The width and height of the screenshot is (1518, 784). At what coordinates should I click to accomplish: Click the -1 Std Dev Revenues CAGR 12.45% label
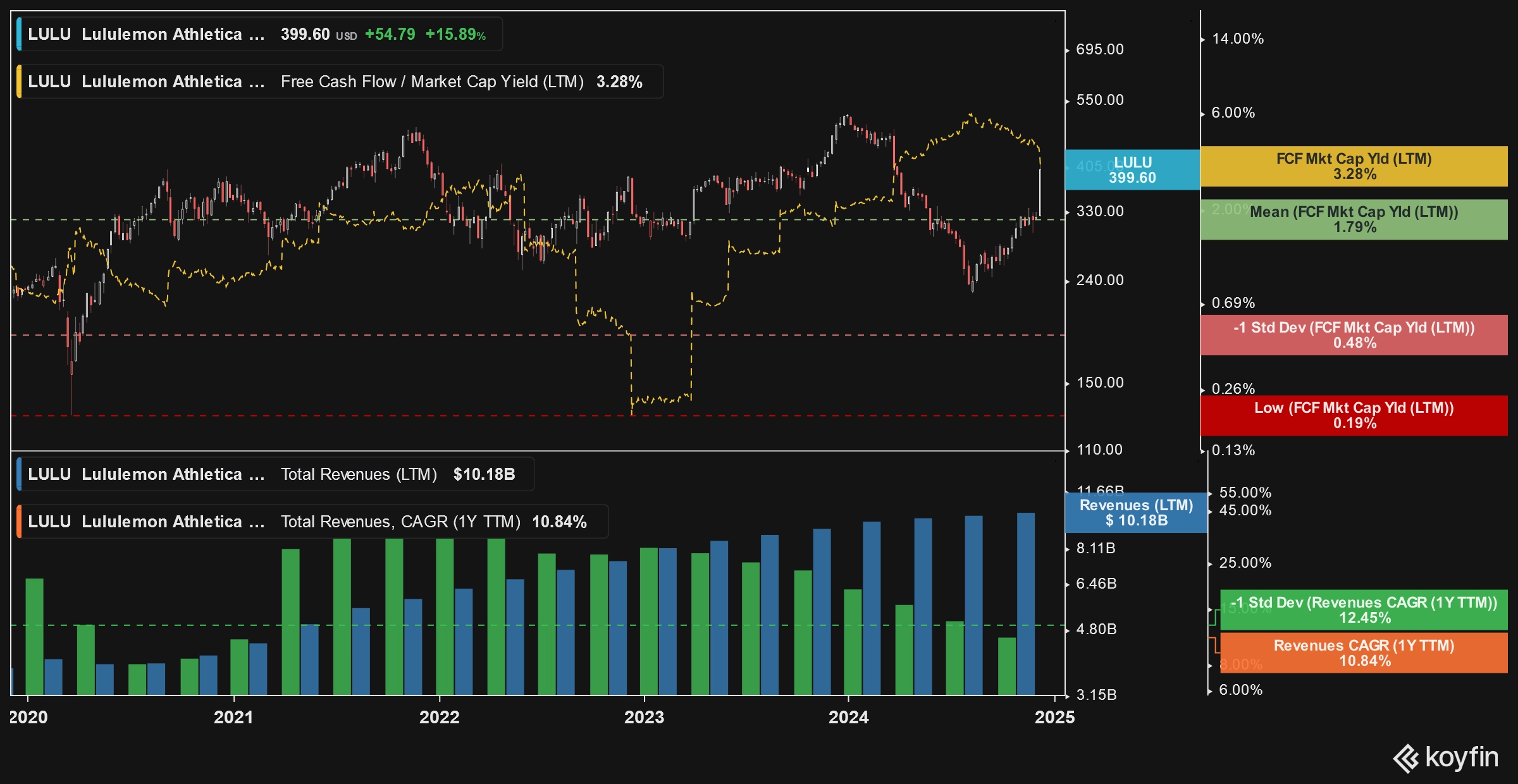[1364, 610]
